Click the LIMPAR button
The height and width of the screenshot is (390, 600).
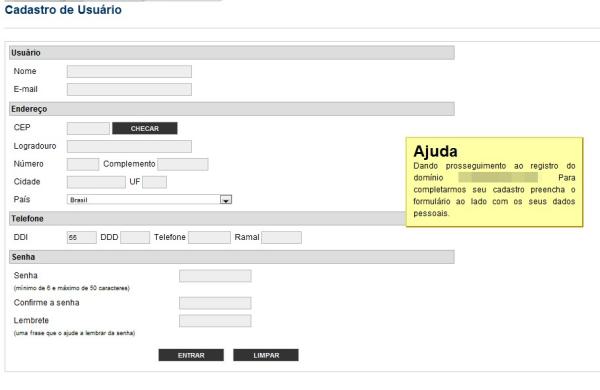tap(266, 355)
